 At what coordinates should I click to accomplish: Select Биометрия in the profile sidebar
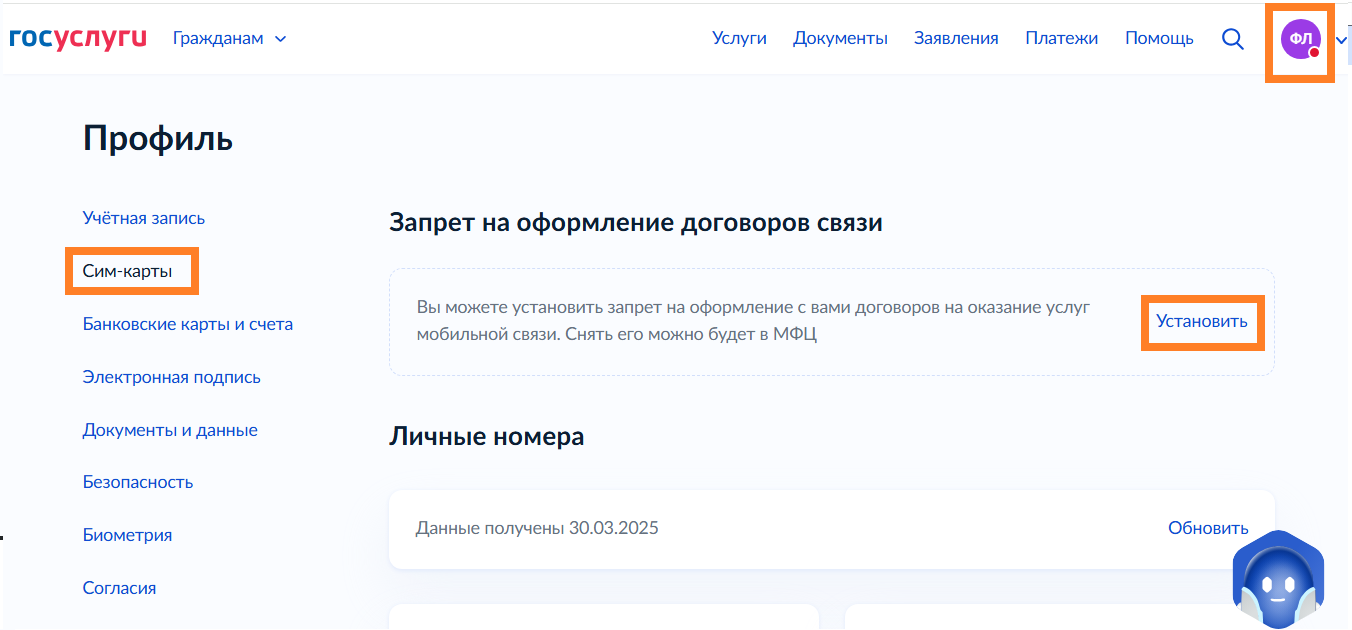pos(127,535)
